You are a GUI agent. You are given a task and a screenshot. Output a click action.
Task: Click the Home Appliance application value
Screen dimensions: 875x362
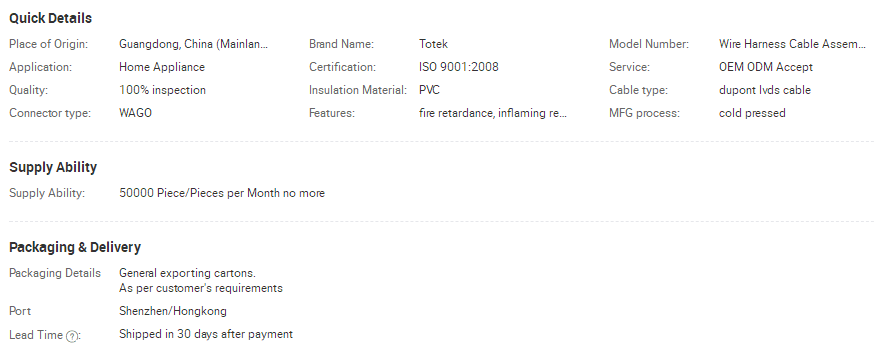(x=162, y=67)
